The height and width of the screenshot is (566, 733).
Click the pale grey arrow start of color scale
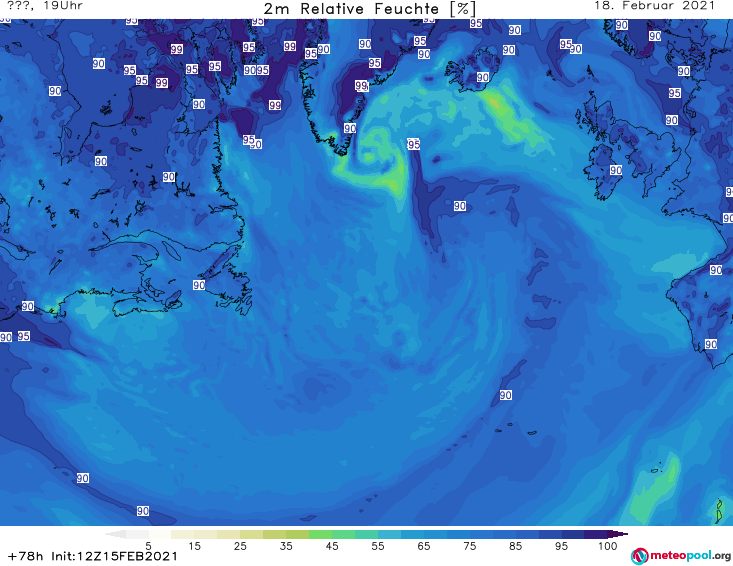pos(116,534)
